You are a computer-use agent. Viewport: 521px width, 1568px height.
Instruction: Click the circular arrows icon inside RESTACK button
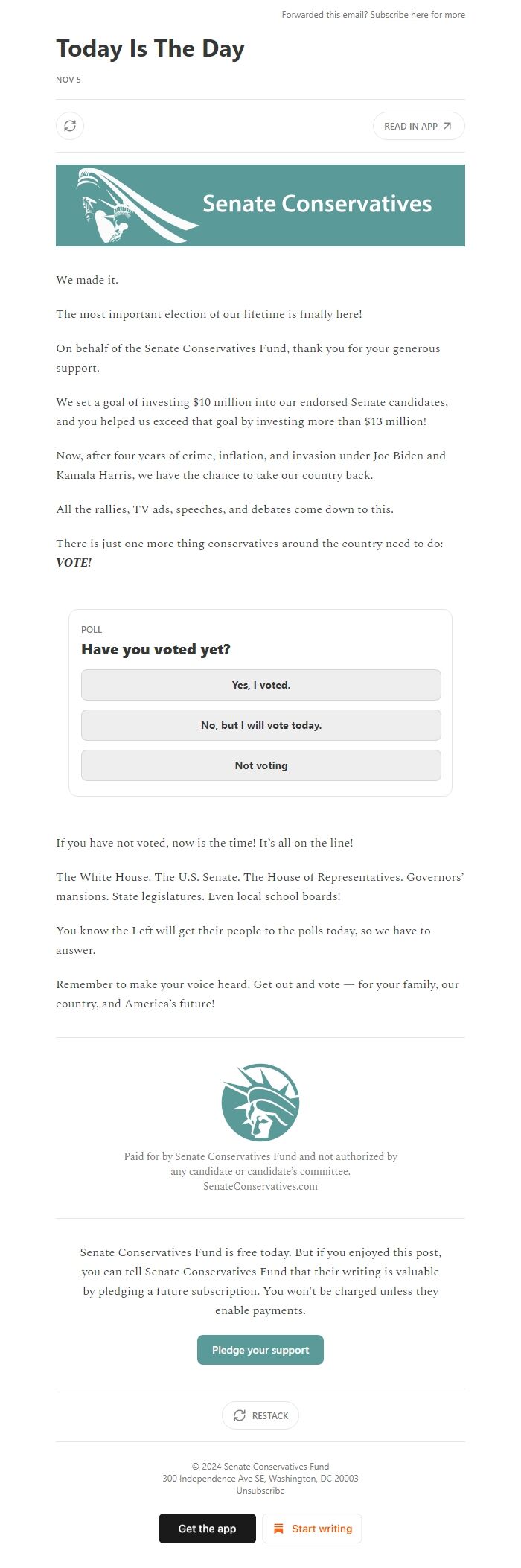pyautogui.click(x=240, y=1415)
